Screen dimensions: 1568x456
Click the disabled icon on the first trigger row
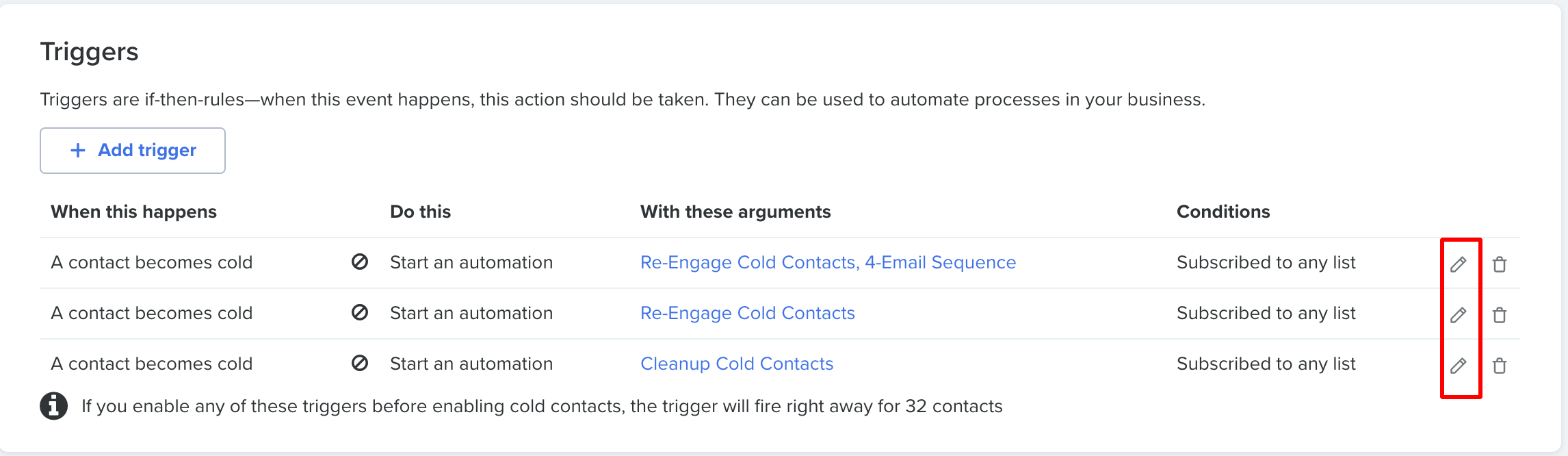click(x=360, y=262)
